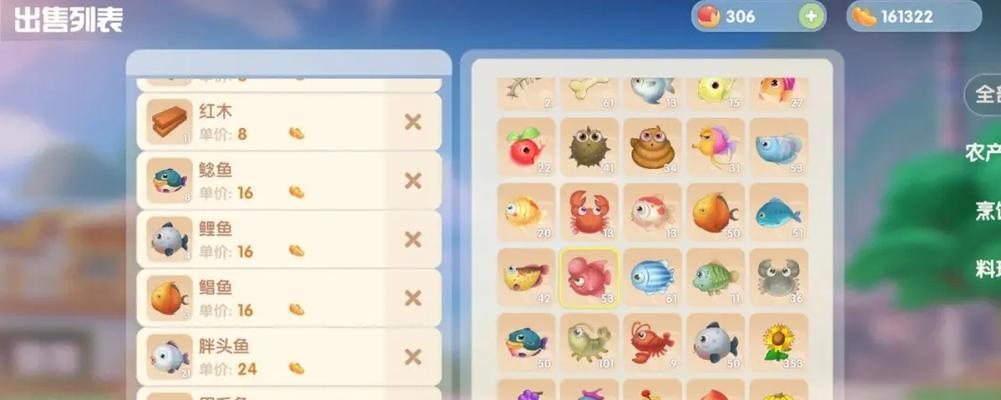
Task: Select the pufferfish item with count 41
Action: (589, 147)
